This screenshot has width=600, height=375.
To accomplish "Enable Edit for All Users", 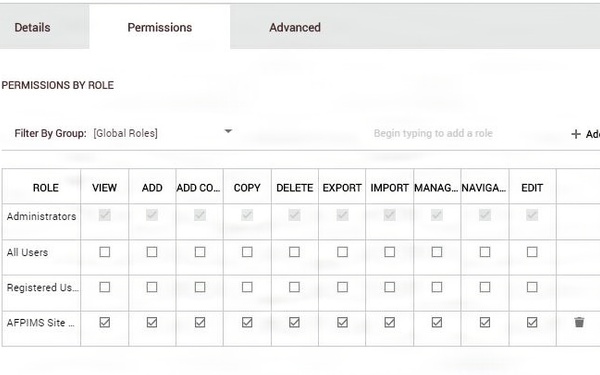I will point(532,252).
